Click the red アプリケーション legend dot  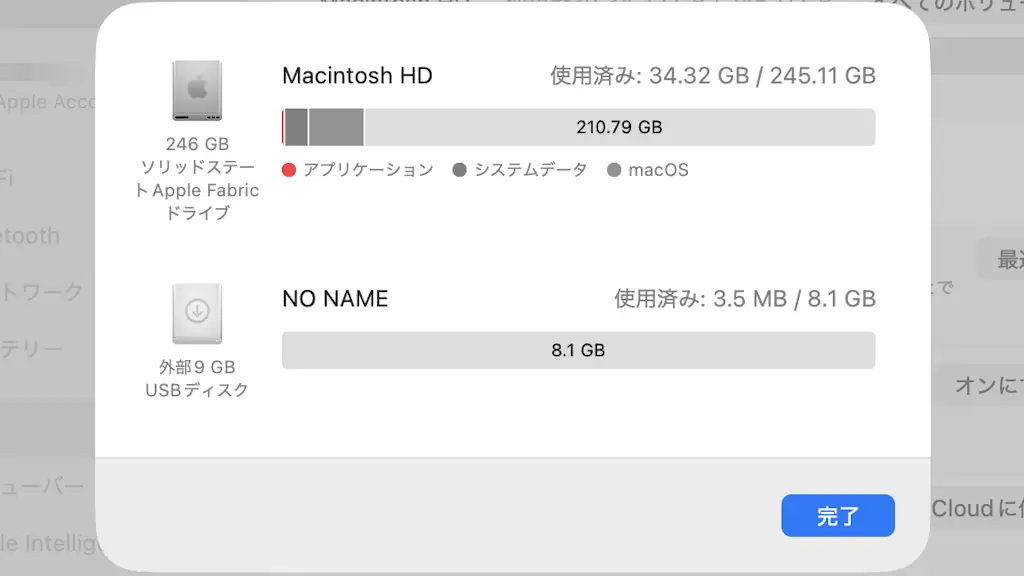pos(289,170)
